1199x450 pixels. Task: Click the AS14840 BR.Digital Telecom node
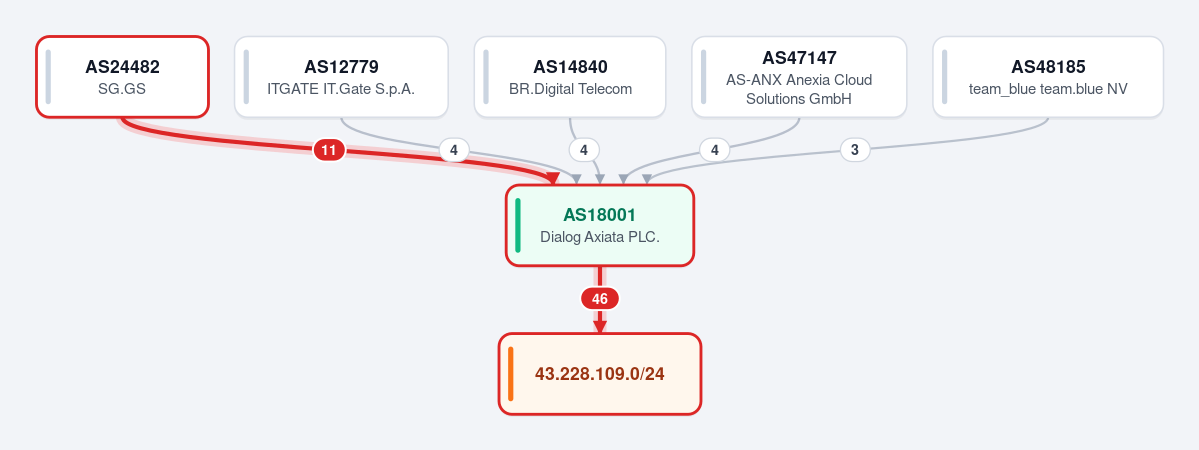pyautogui.click(x=570, y=77)
